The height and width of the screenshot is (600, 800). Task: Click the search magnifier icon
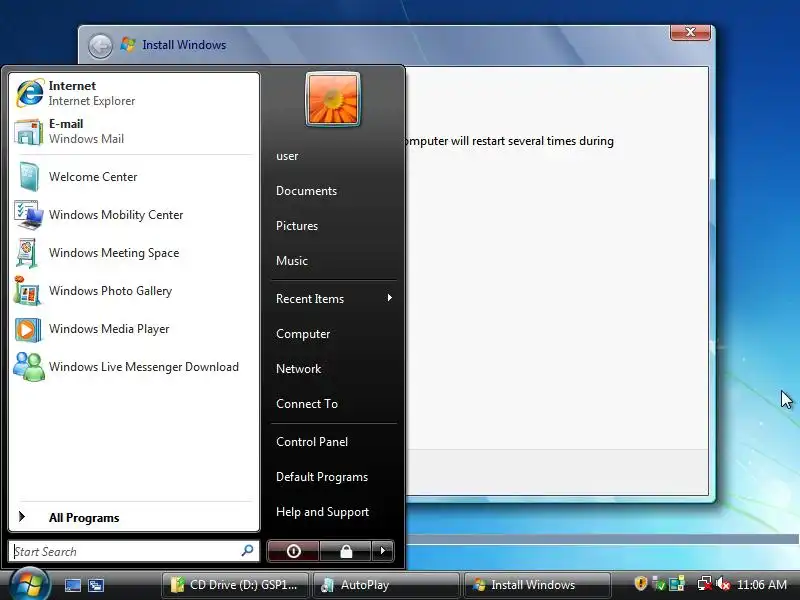pos(247,551)
